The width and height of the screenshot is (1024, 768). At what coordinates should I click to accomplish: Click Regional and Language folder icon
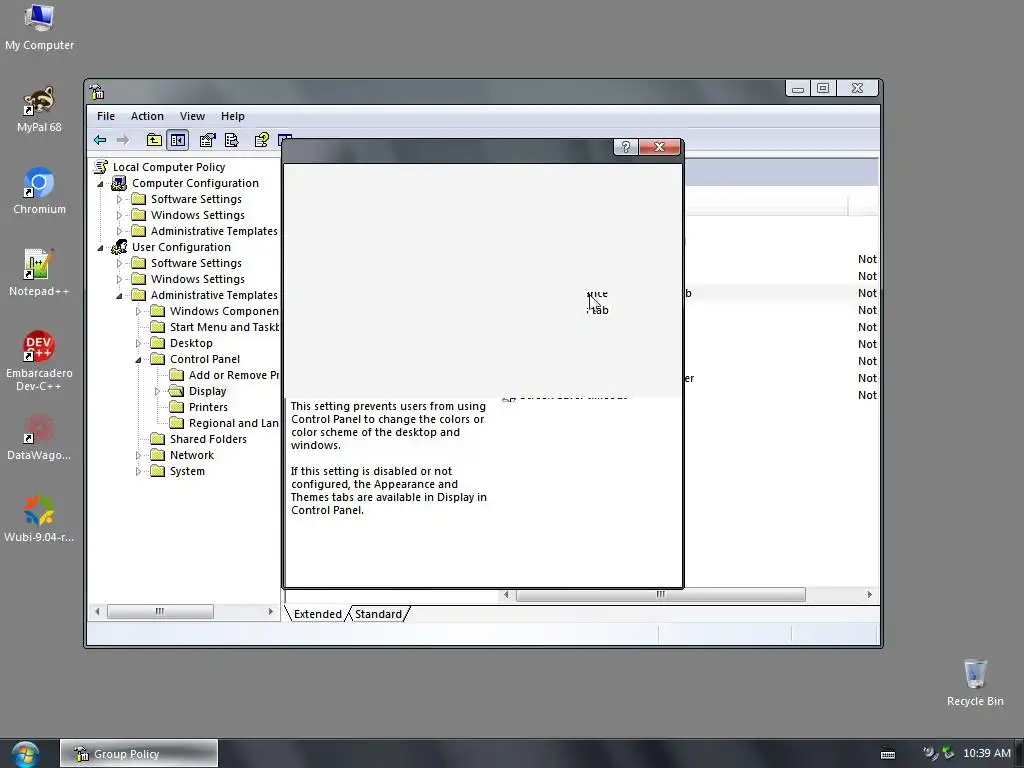tap(176, 423)
